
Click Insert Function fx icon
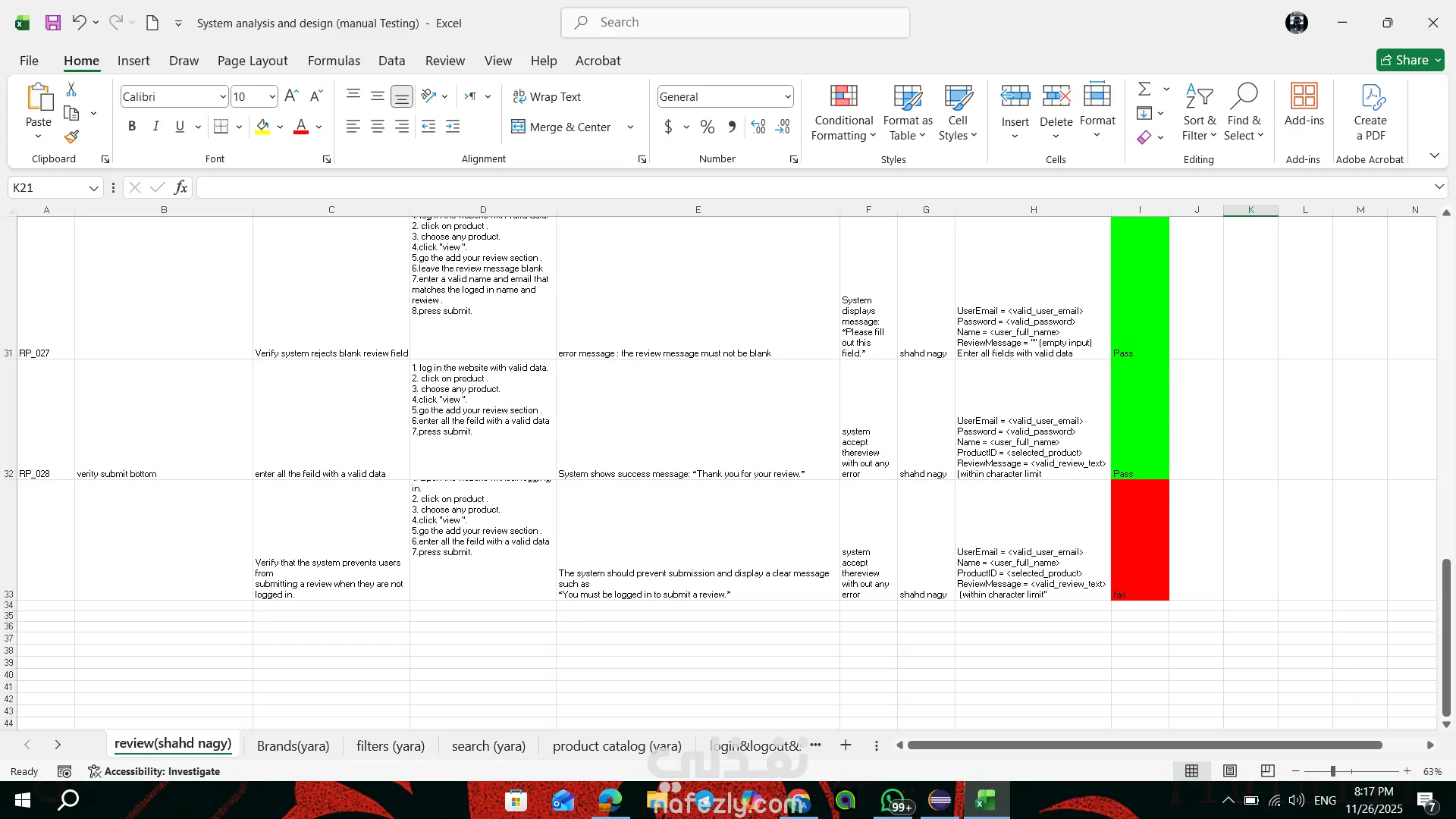[180, 187]
